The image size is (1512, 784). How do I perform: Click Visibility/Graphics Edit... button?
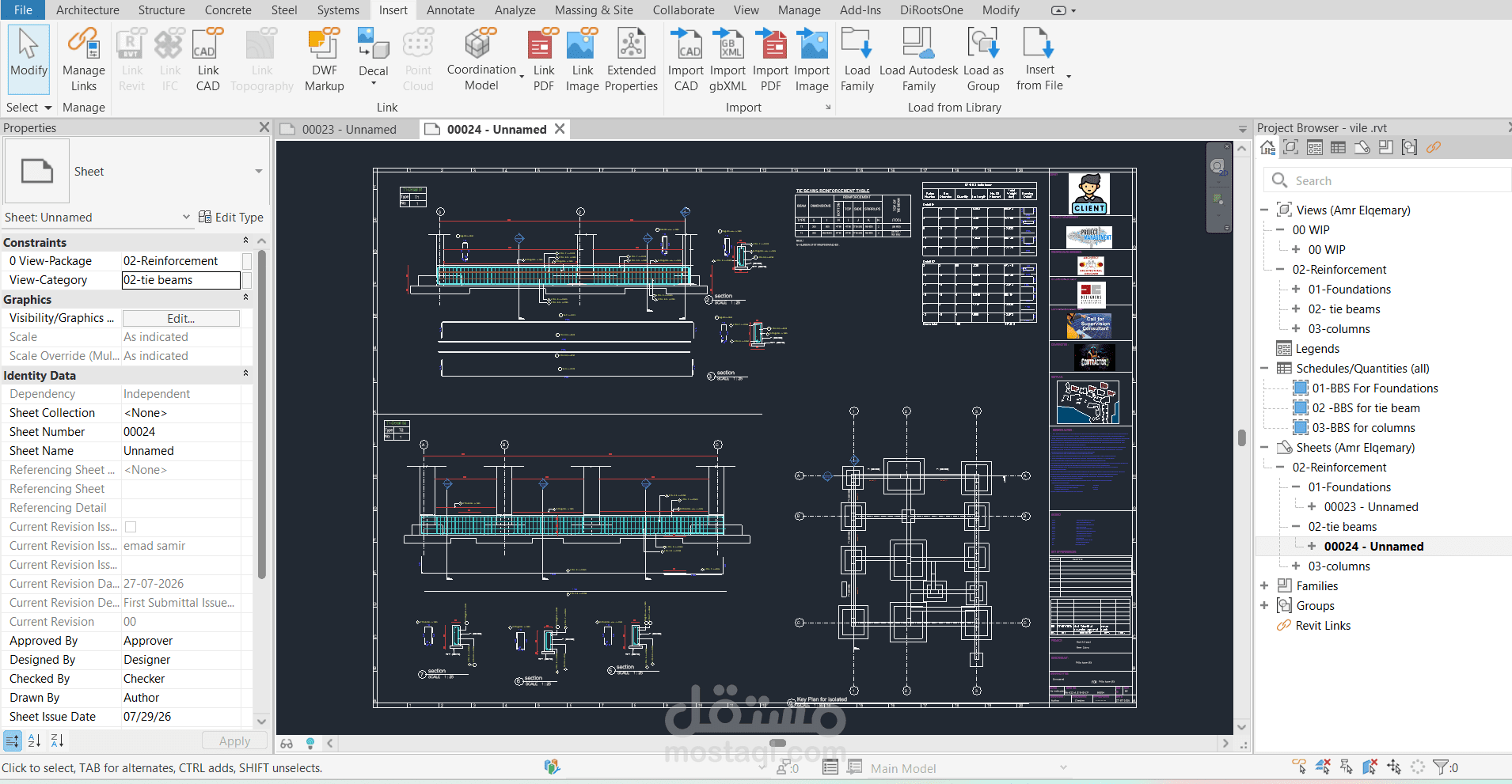pyautogui.click(x=180, y=318)
